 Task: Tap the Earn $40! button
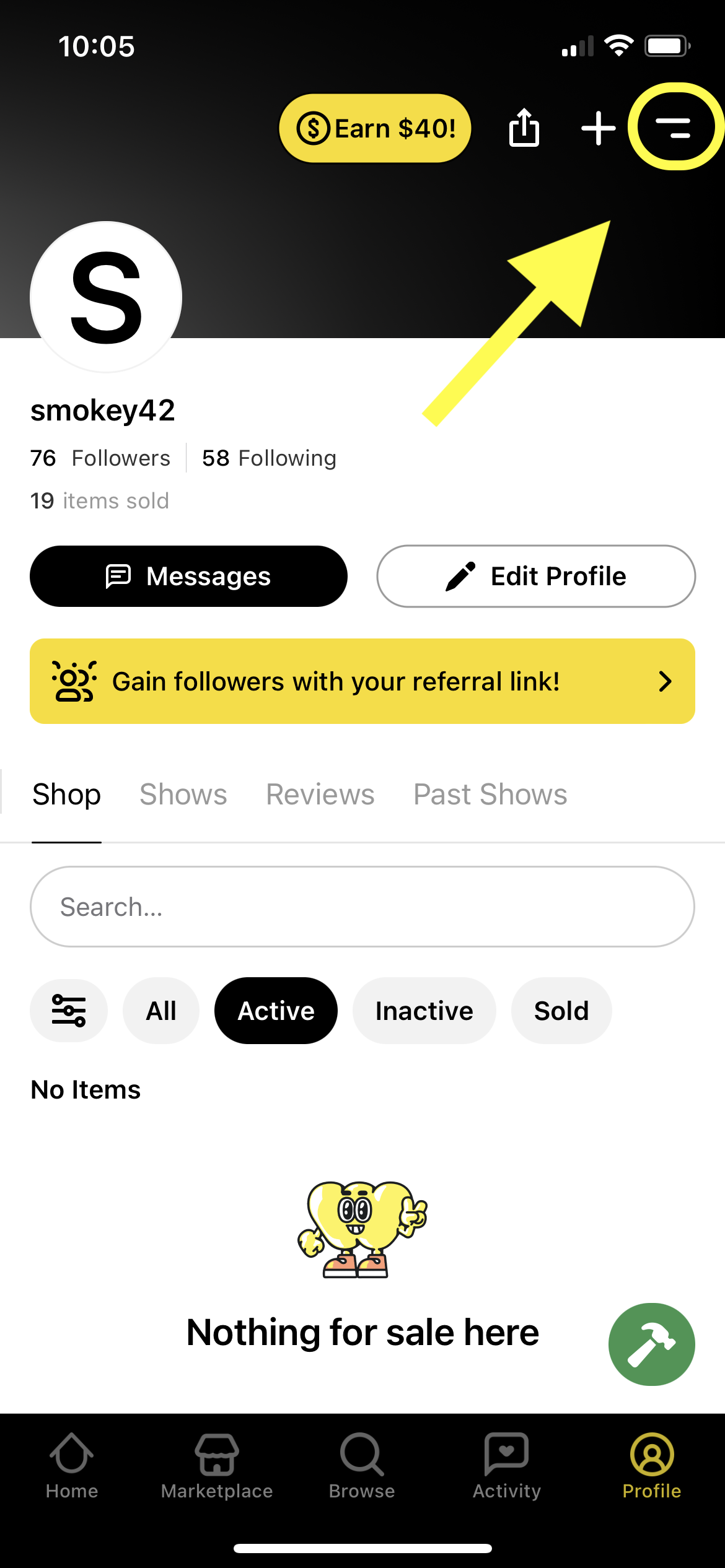pyautogui.click(x=375, y=128)
